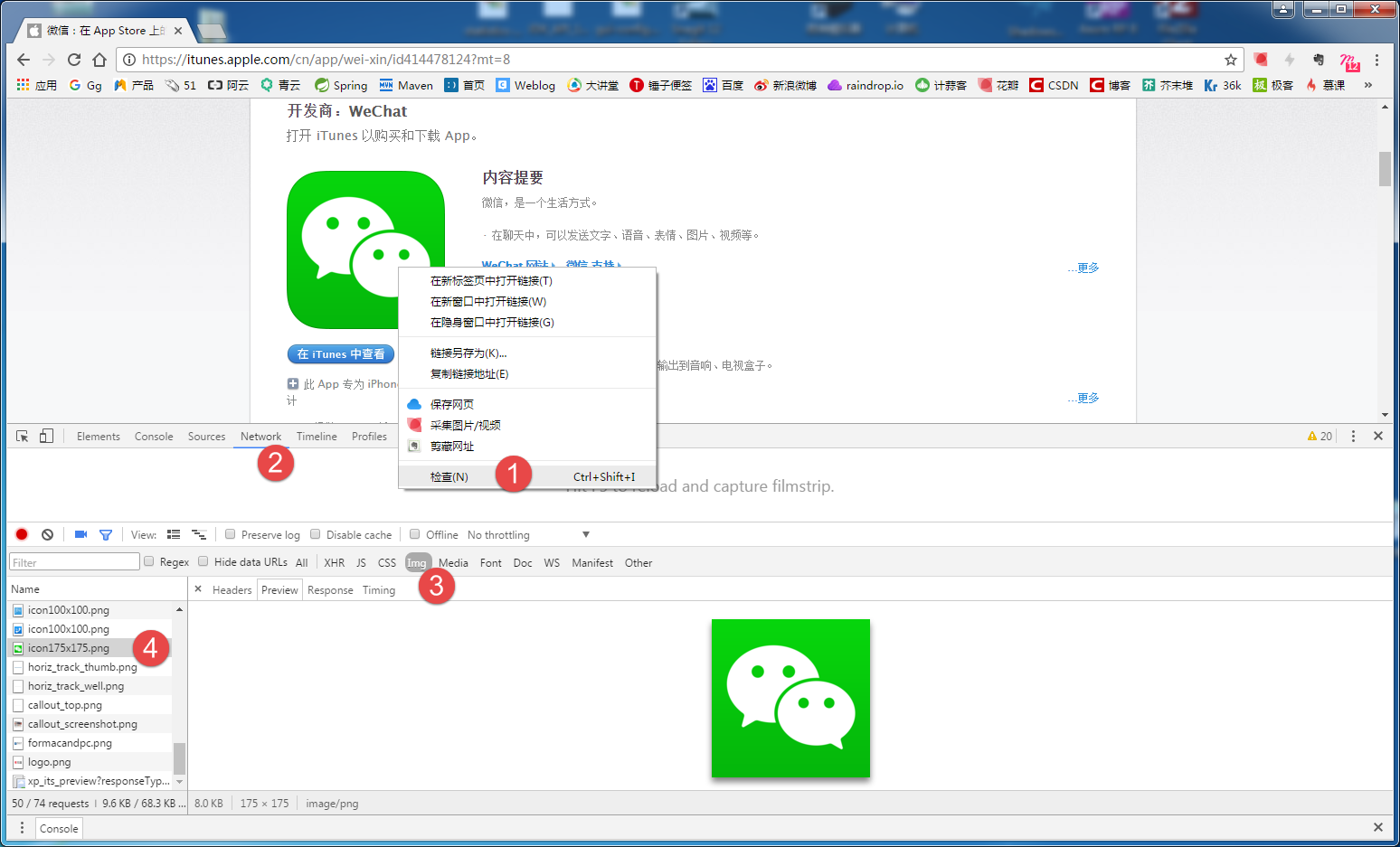Toggle the capture screenshots camera icon
Image resolution: width=1400 pixels, height=847 pixels.
80,534
